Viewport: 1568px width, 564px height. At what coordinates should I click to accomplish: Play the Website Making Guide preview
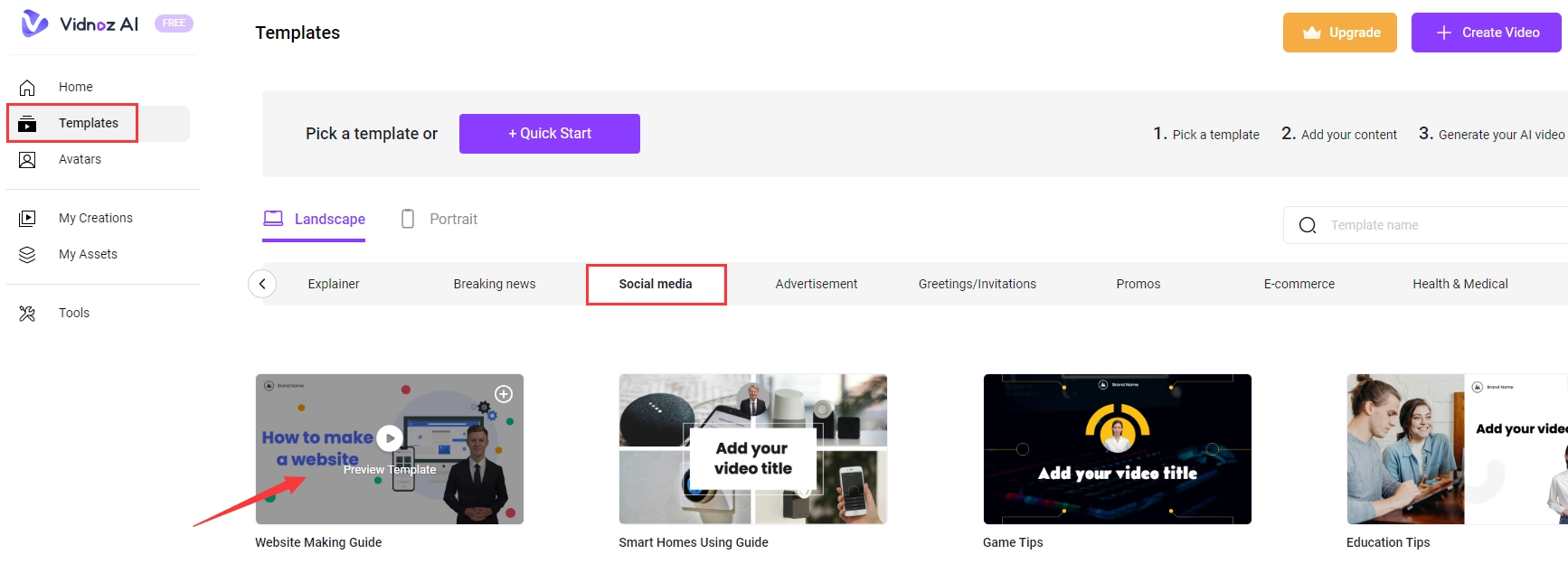click(390, 438)
